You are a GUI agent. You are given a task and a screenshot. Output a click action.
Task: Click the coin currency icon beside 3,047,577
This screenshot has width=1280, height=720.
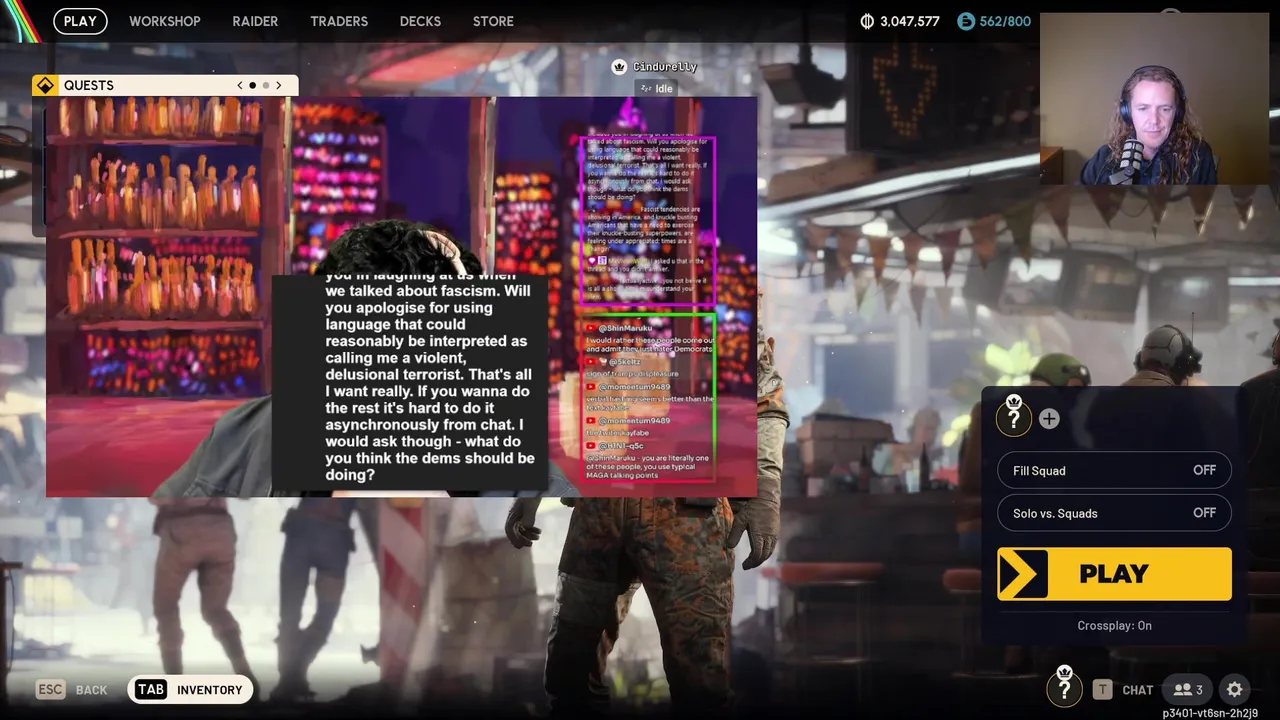tap(867, 21)
